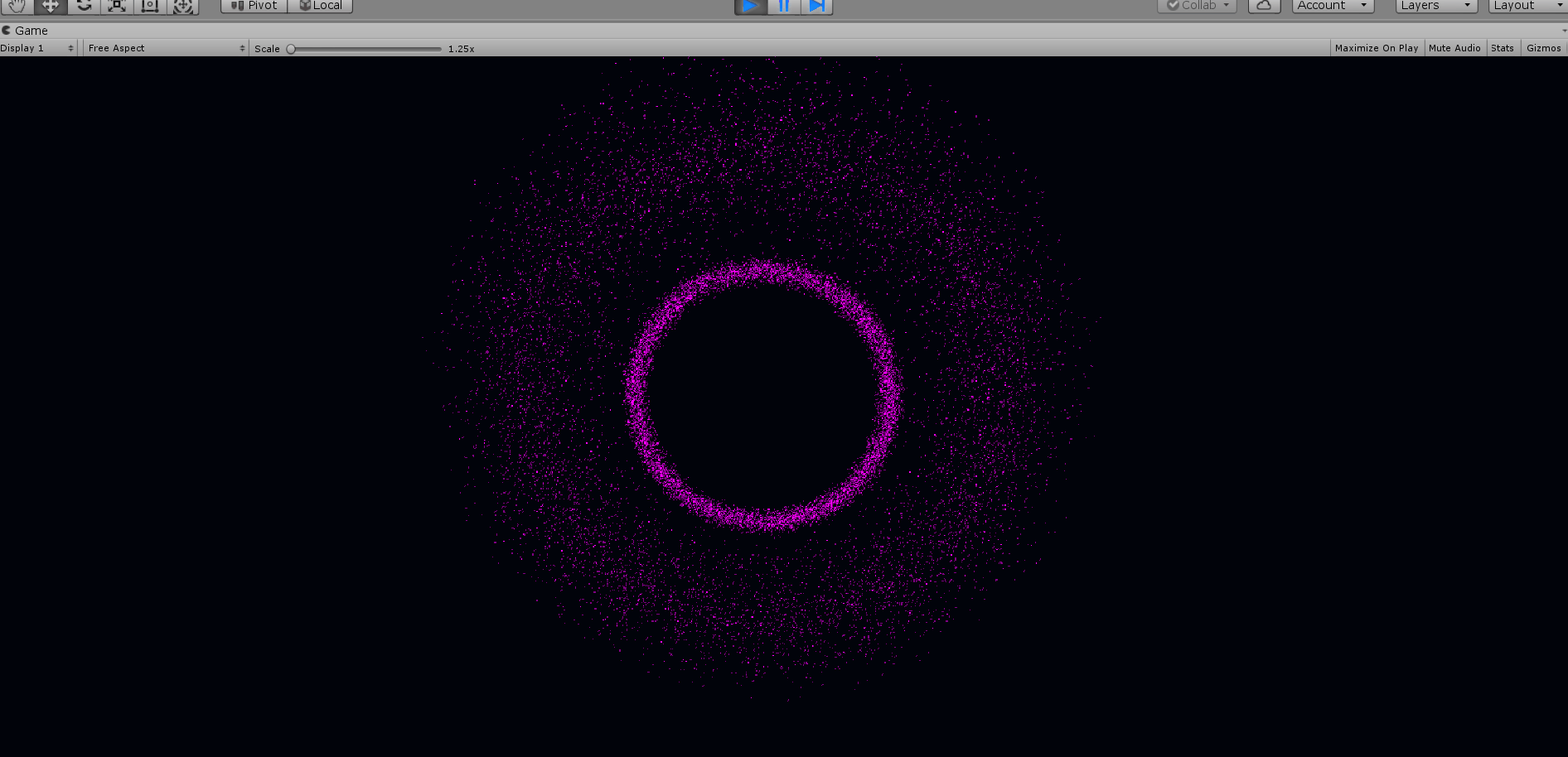Select the Scale tool

(x=117, y=6)
